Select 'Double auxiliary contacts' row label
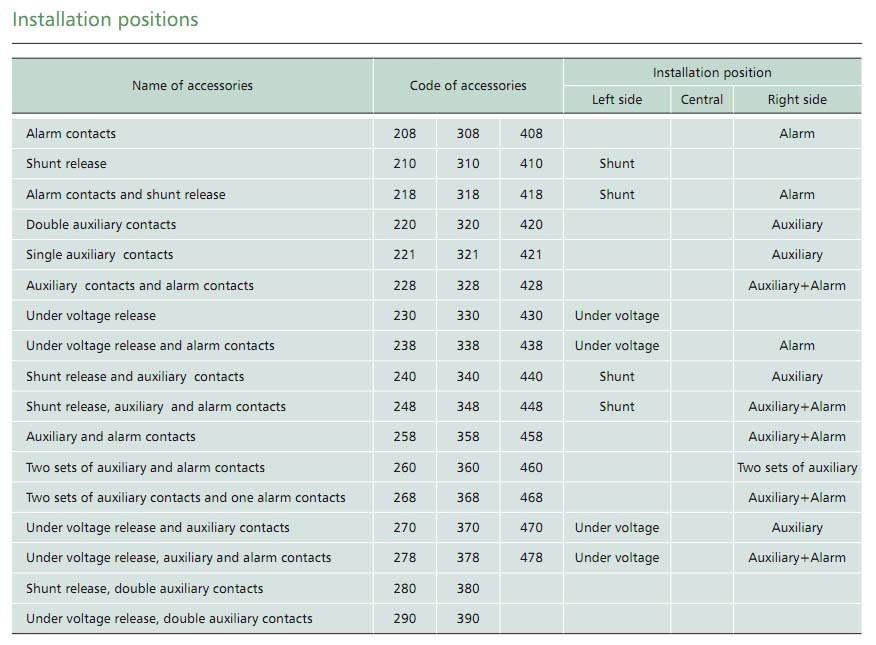Viewport: 876px width, 645px height. click(x=101, y=224)
